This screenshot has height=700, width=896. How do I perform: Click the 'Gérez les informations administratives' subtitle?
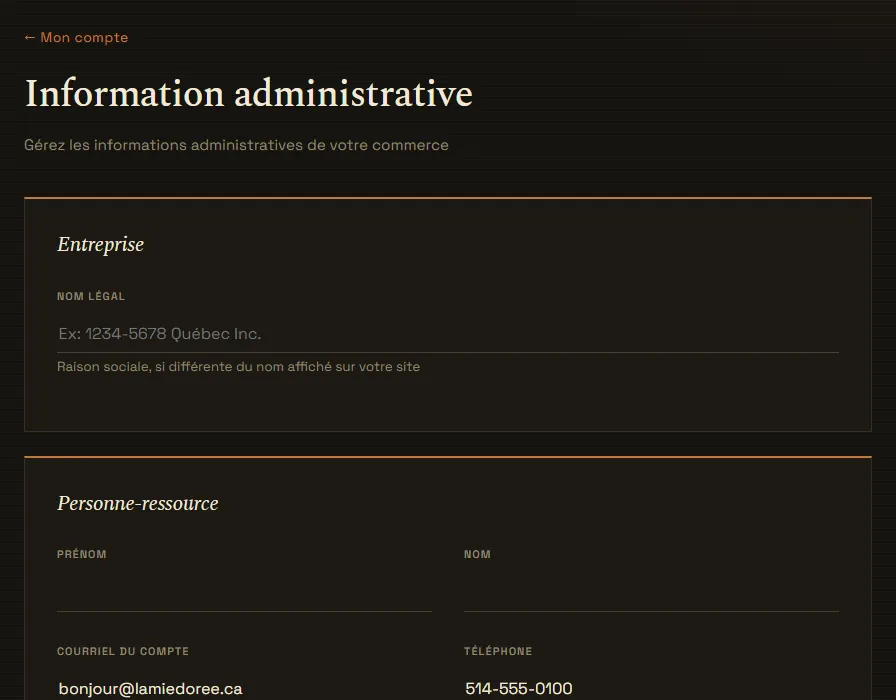(236, 145)
